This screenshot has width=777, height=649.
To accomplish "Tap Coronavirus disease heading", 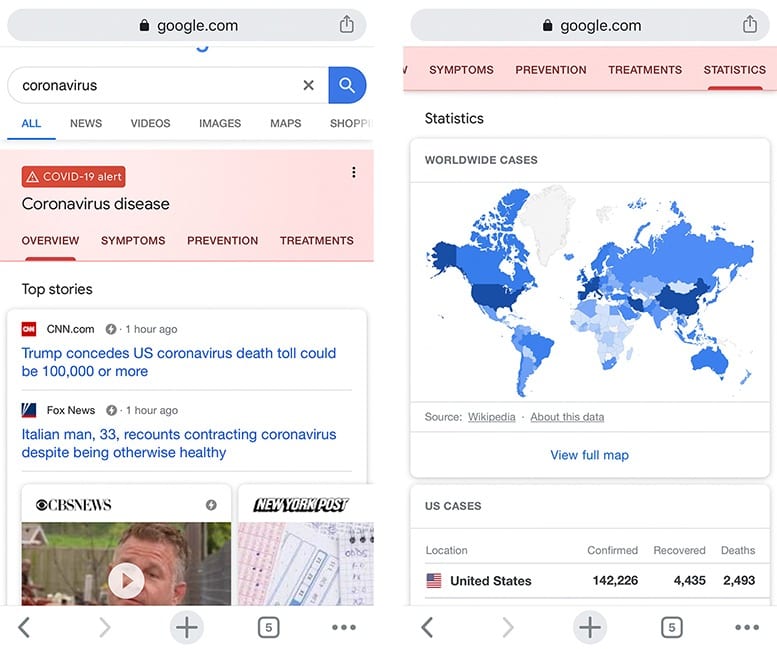I will (96, 204).
